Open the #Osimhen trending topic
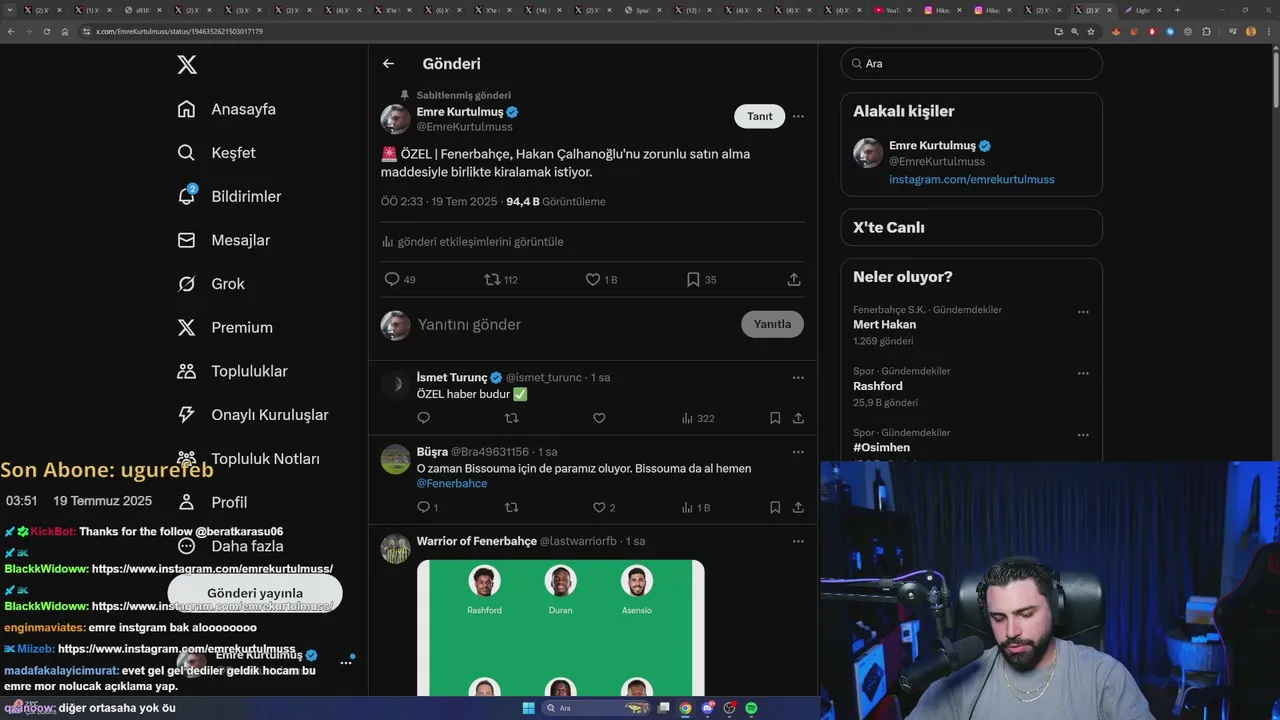1280x720 pixels. pos(881,448)
